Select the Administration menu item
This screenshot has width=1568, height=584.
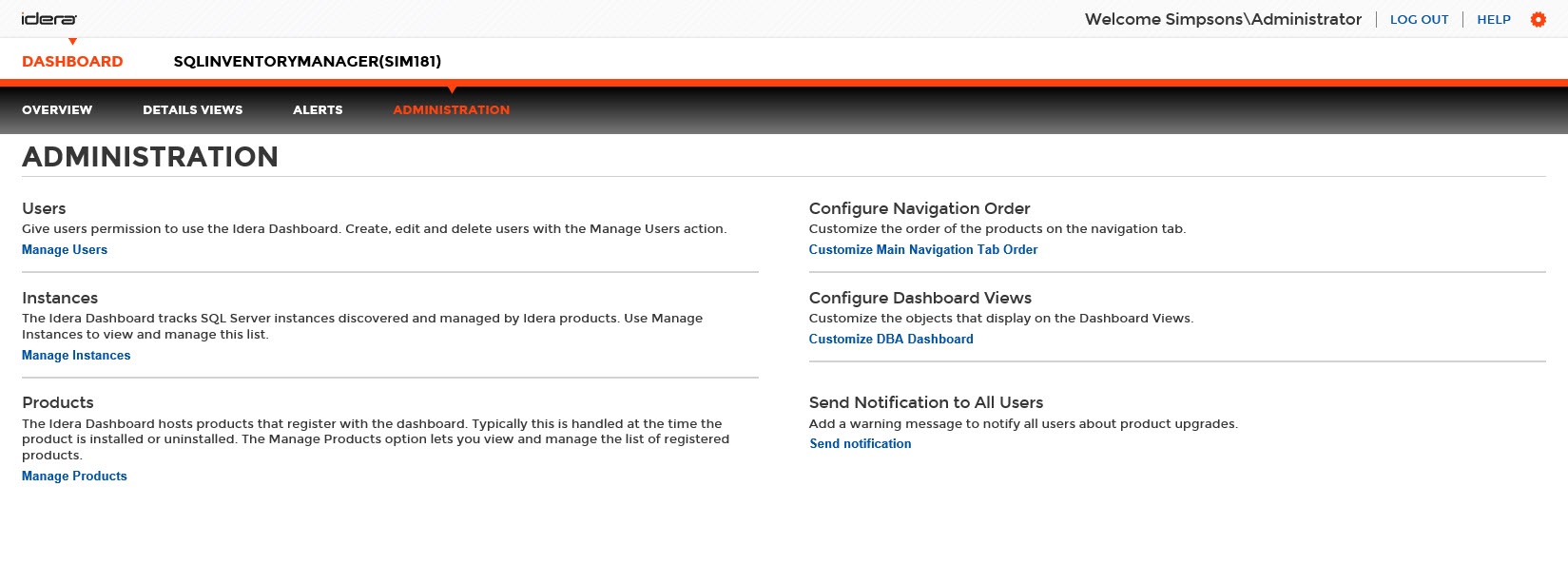(451, 110)
